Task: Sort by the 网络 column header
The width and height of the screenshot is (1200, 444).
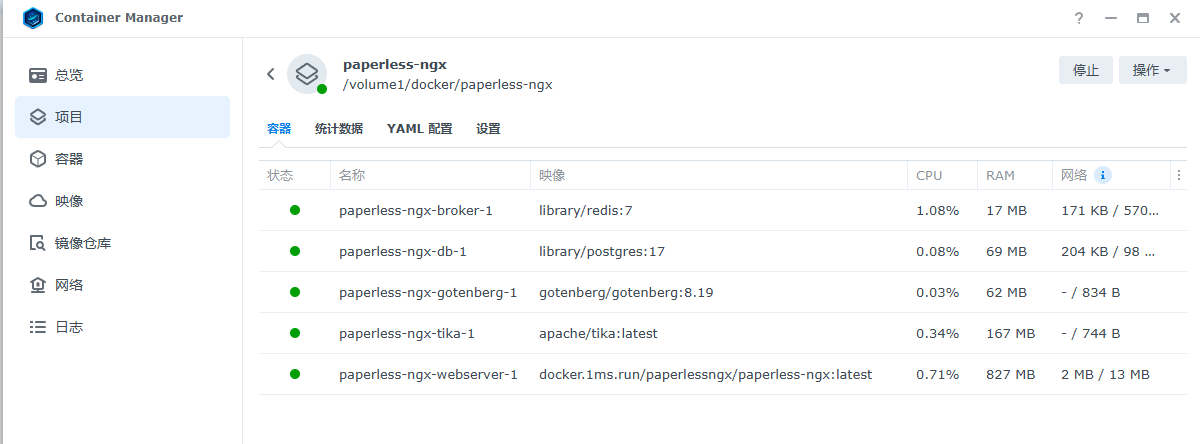Action: (x=1111, y=175)
